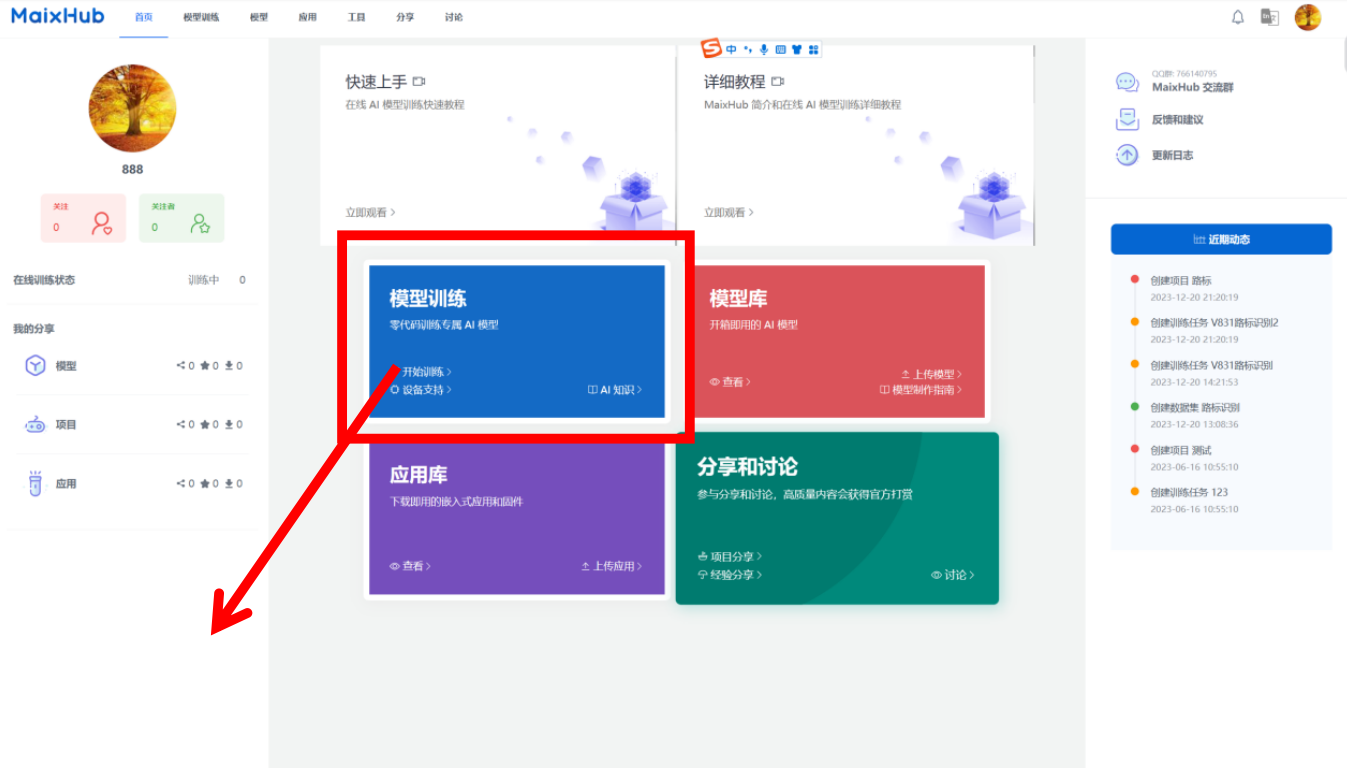This screenshot has height=772, width=1347.
Task: Click the Sogou skin shirt icon
Action: coord(797,49)
